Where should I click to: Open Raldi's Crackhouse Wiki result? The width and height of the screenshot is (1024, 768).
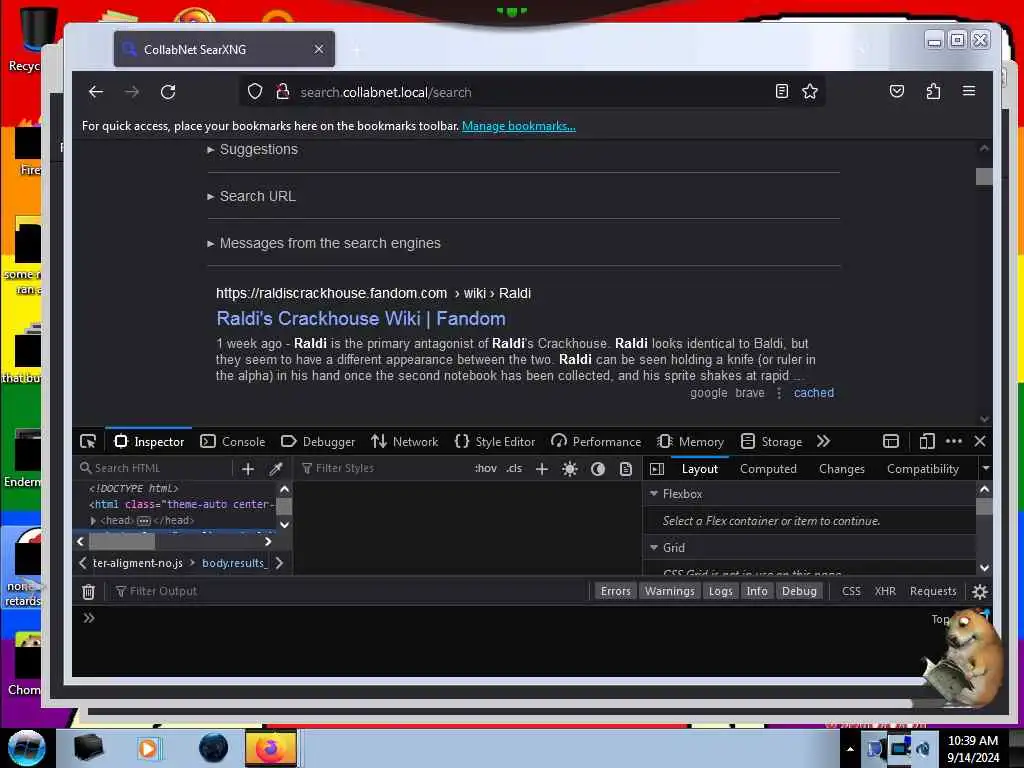click(360, 319)
